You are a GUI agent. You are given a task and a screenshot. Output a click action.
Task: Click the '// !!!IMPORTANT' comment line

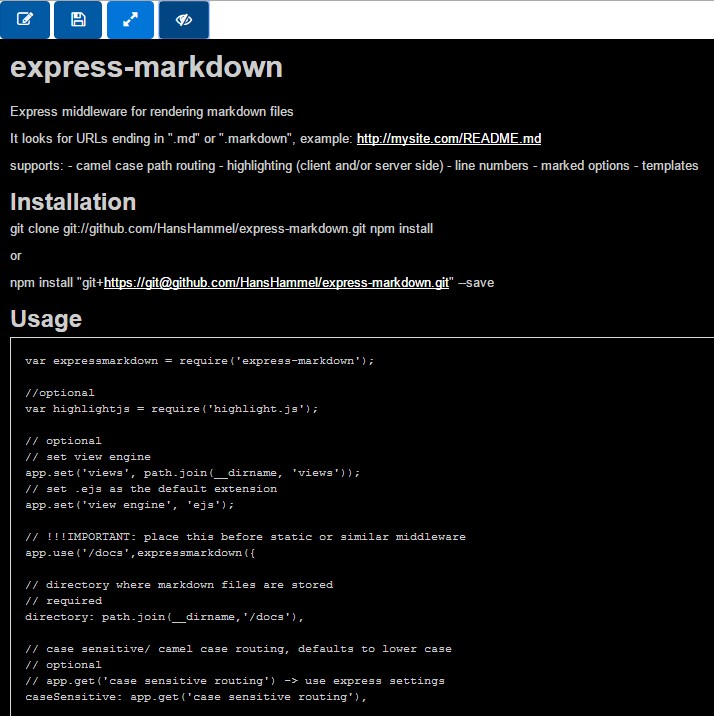[246, 537]
